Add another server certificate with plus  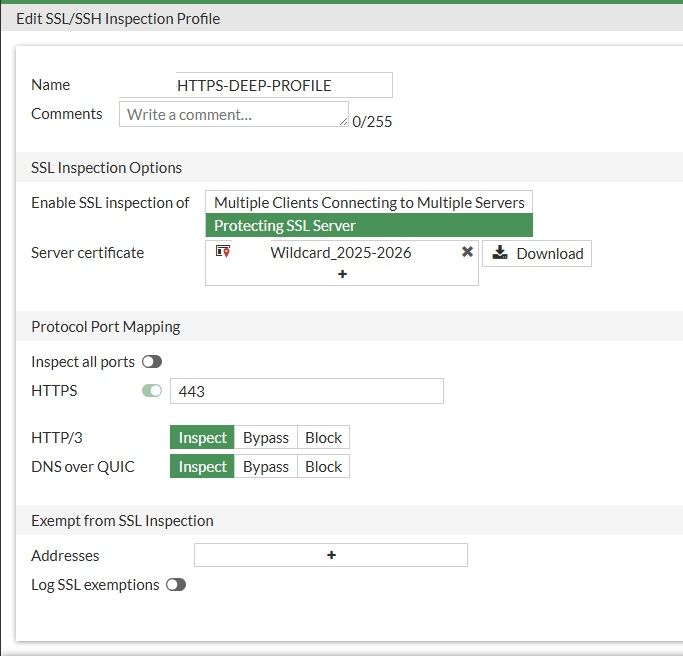[342, 273]
